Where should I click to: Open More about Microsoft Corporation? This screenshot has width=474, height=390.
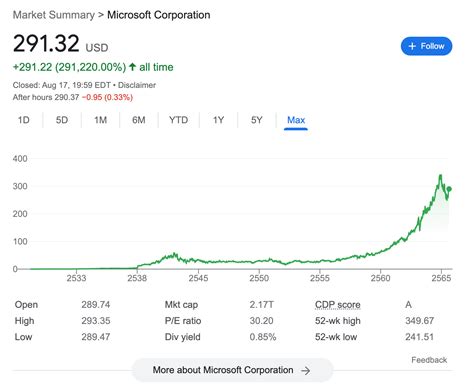(232, 370)
